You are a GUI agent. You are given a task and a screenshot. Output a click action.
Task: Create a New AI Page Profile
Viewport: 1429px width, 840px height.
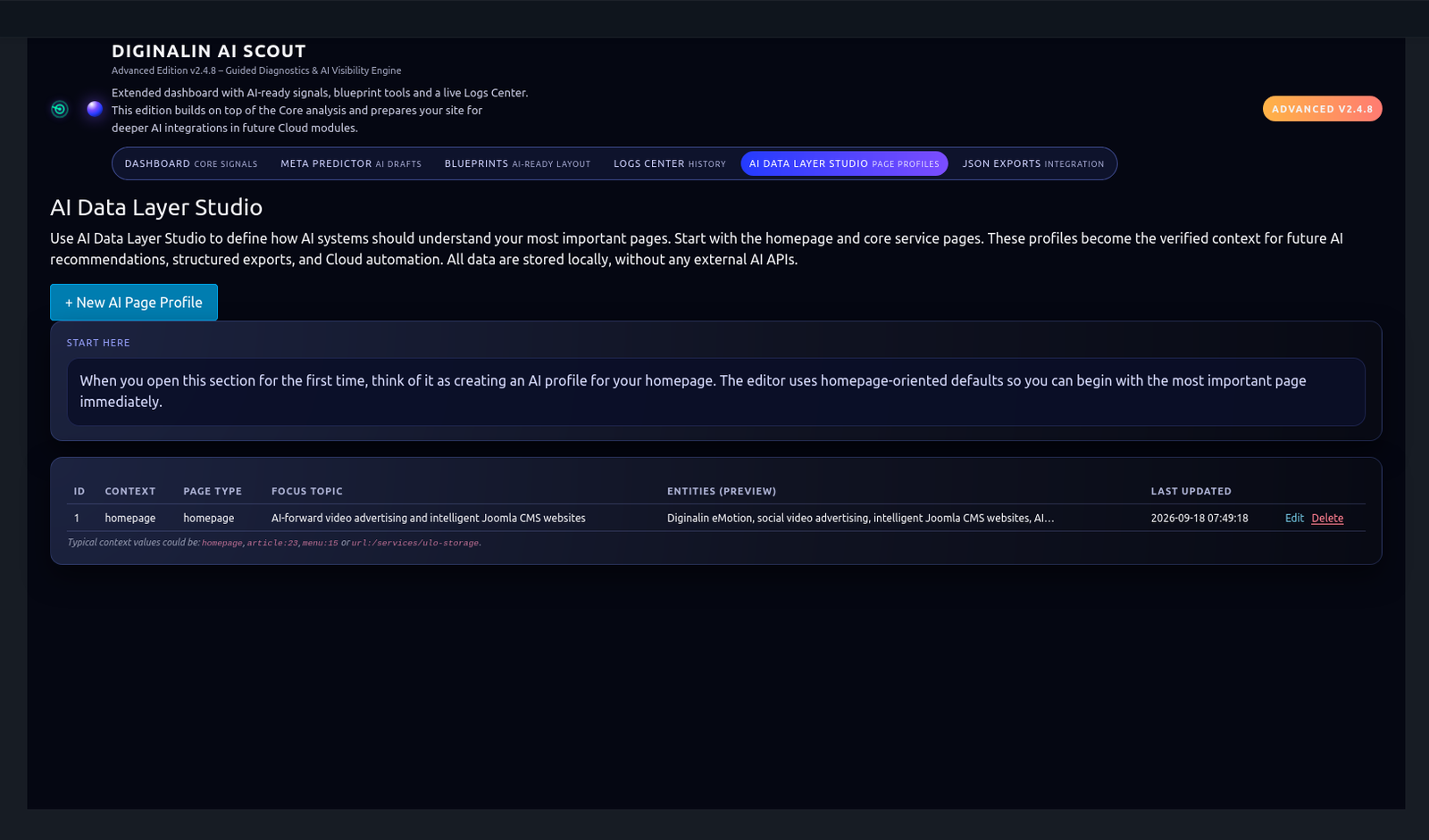(x=134, y=303)
